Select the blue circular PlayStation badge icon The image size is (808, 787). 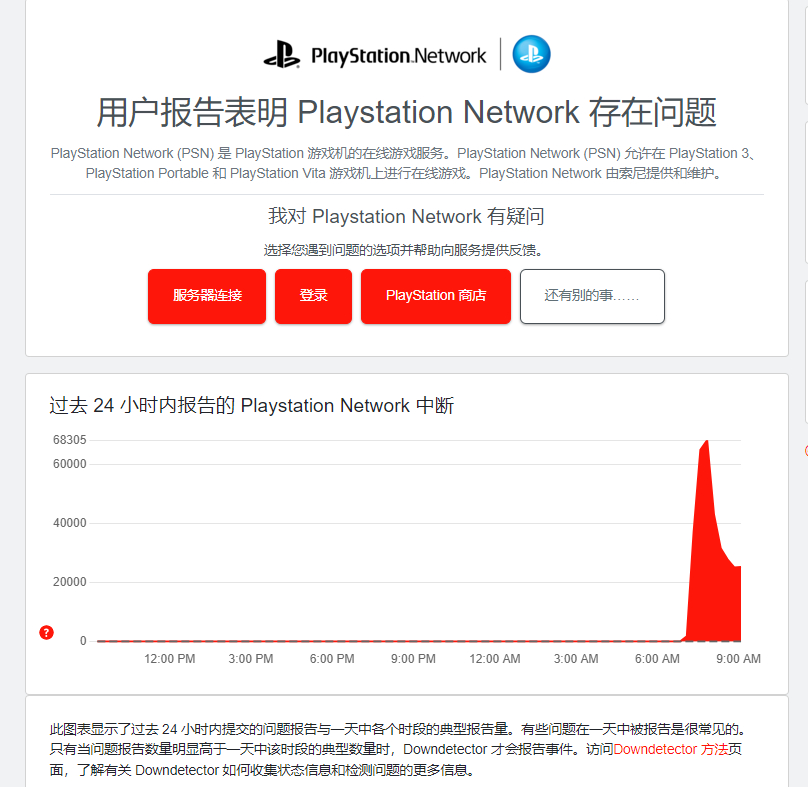[x=530, y=54]
